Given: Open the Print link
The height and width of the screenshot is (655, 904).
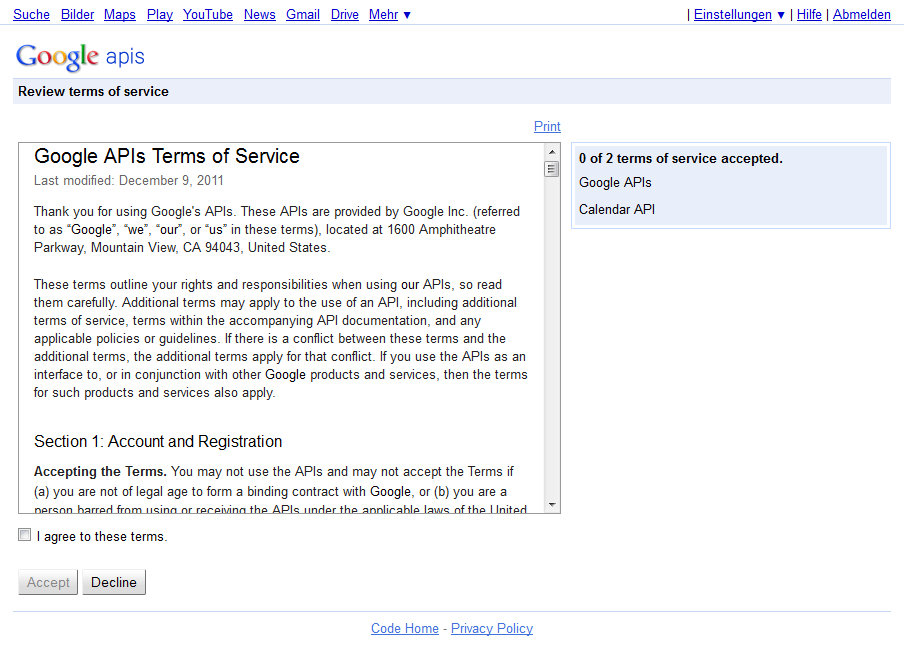Looking at the screenshot, I should coord(547,126).
